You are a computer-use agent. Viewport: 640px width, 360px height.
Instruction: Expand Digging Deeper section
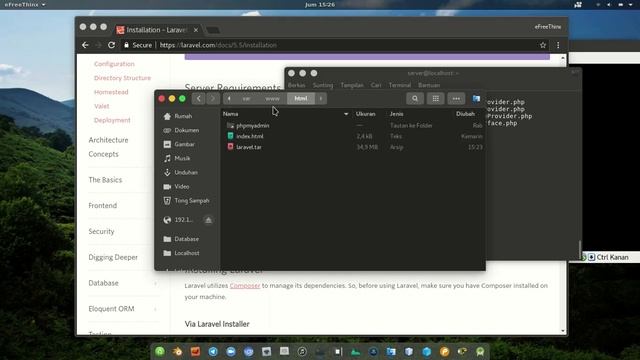(113, 257)
